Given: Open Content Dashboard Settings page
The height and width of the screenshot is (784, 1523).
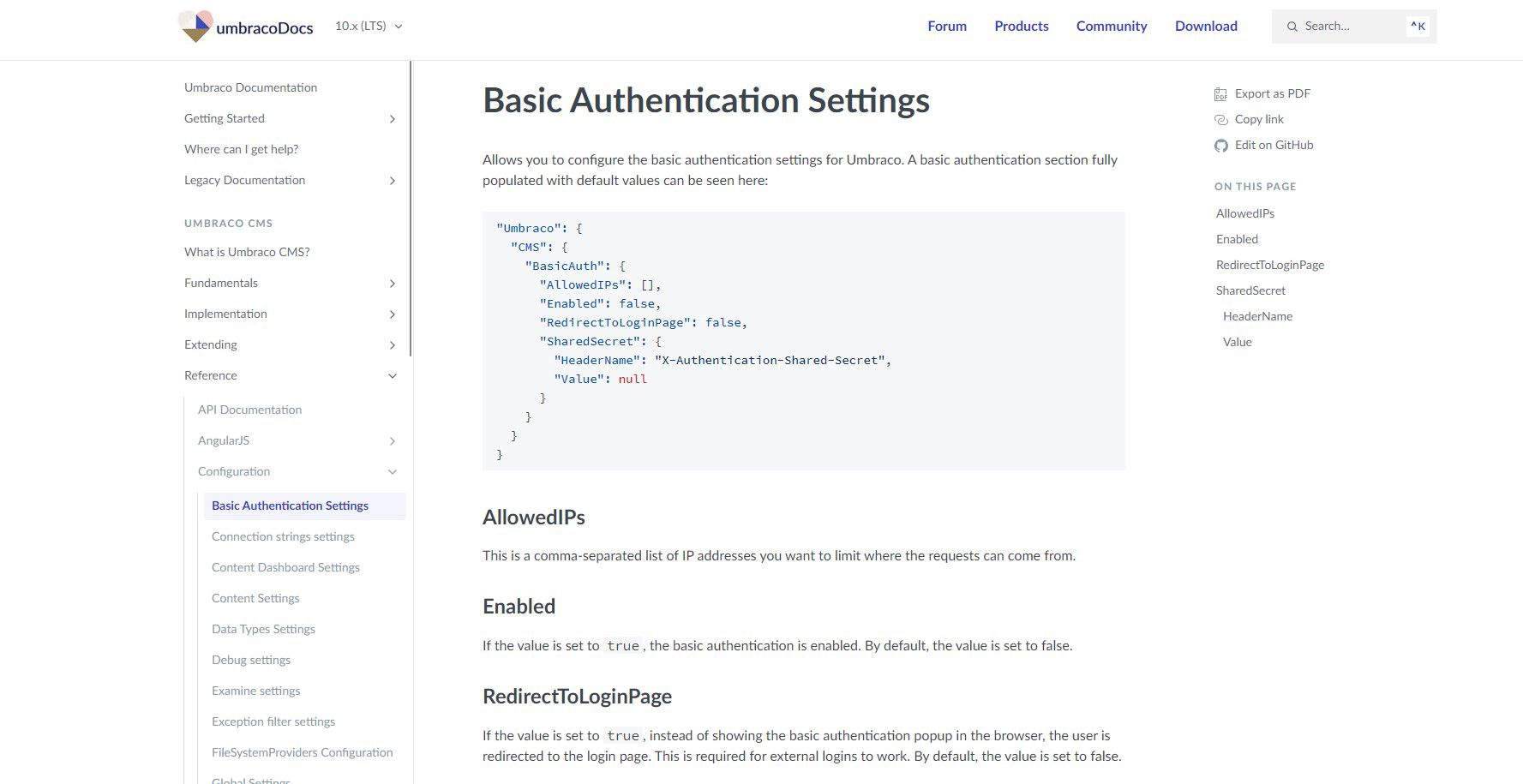Looking at the screenshot, I should coord(285,567).
